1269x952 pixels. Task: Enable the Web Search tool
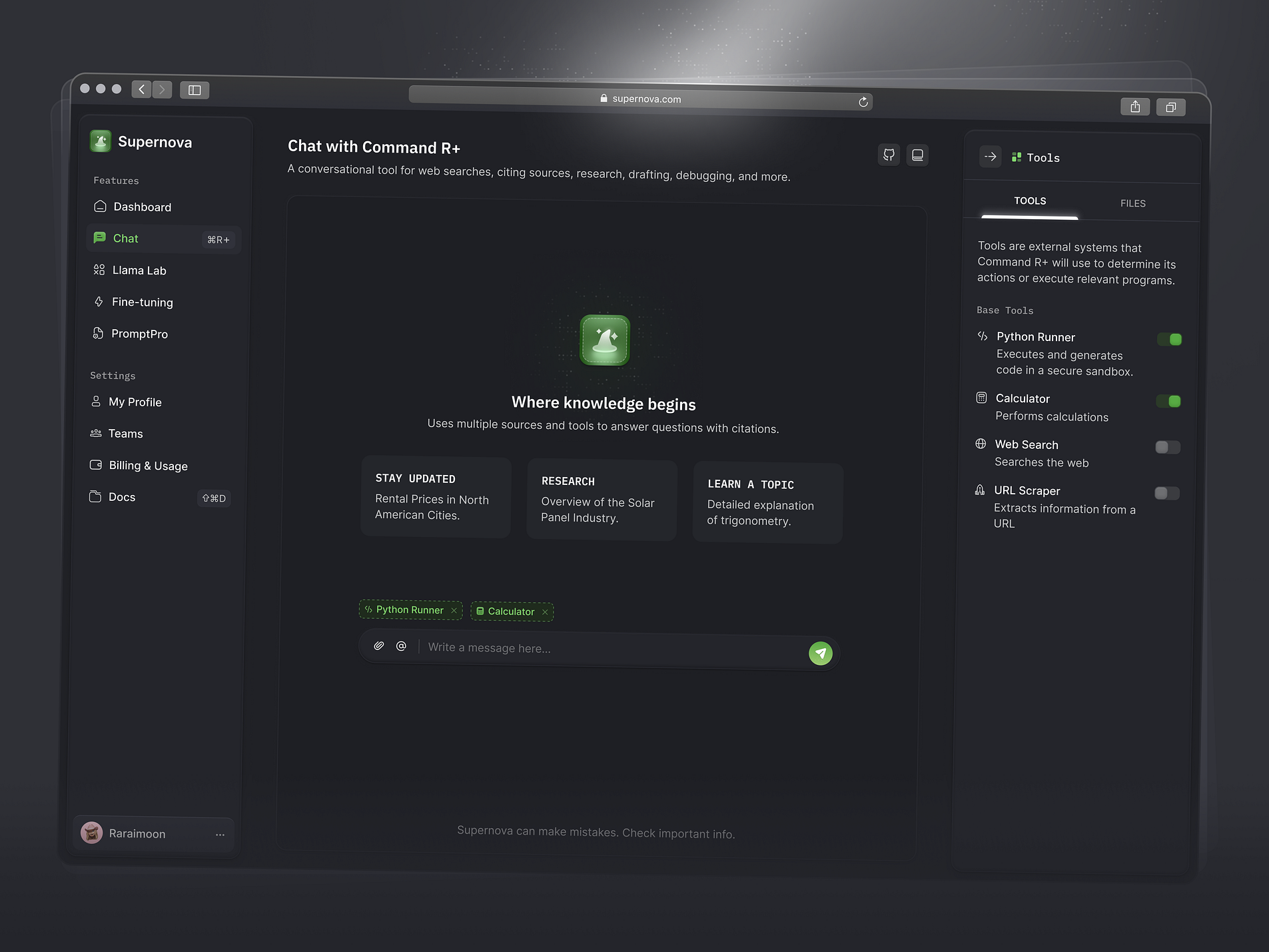pos(1167,447)
